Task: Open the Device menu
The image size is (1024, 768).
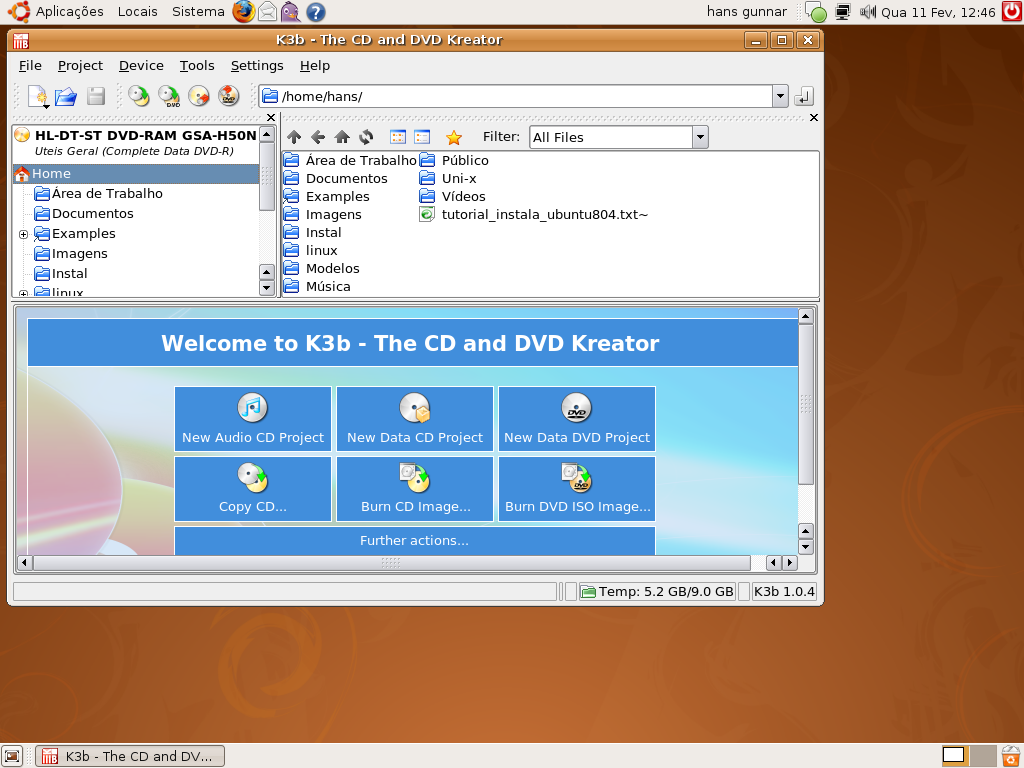Action: coord(141,65)
